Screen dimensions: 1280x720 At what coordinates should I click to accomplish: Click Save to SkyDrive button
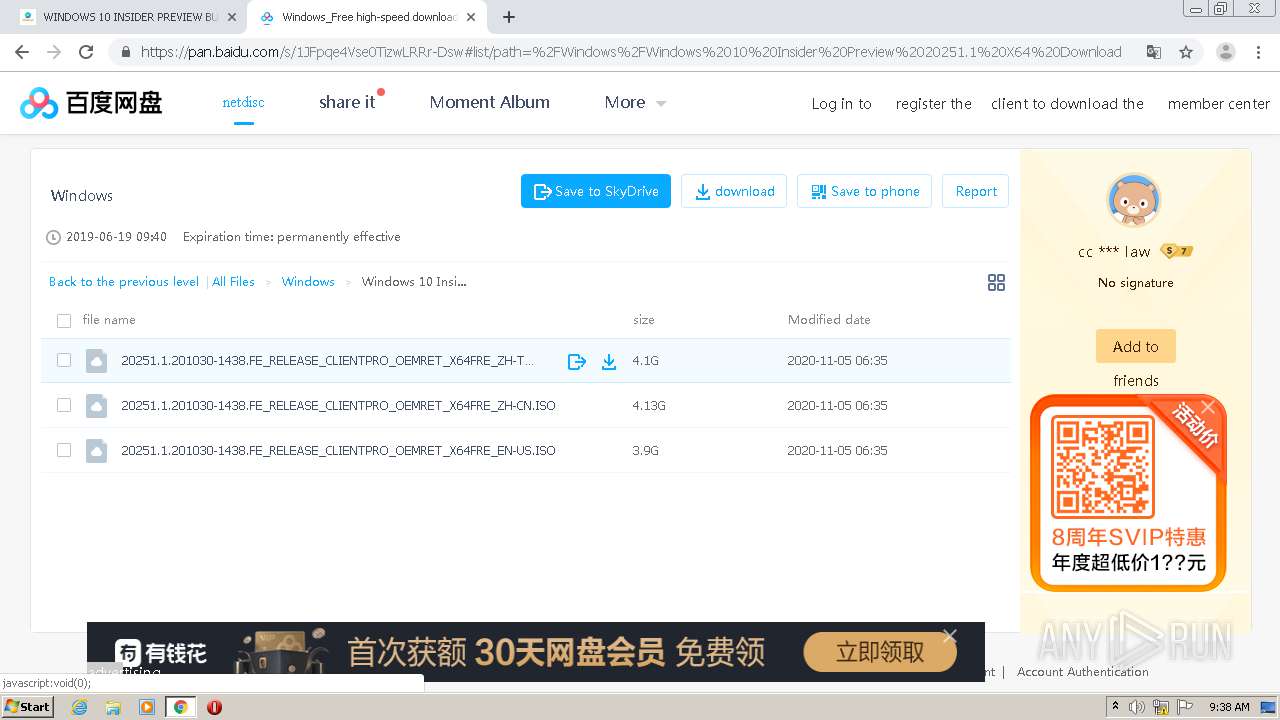coord(596,191)
